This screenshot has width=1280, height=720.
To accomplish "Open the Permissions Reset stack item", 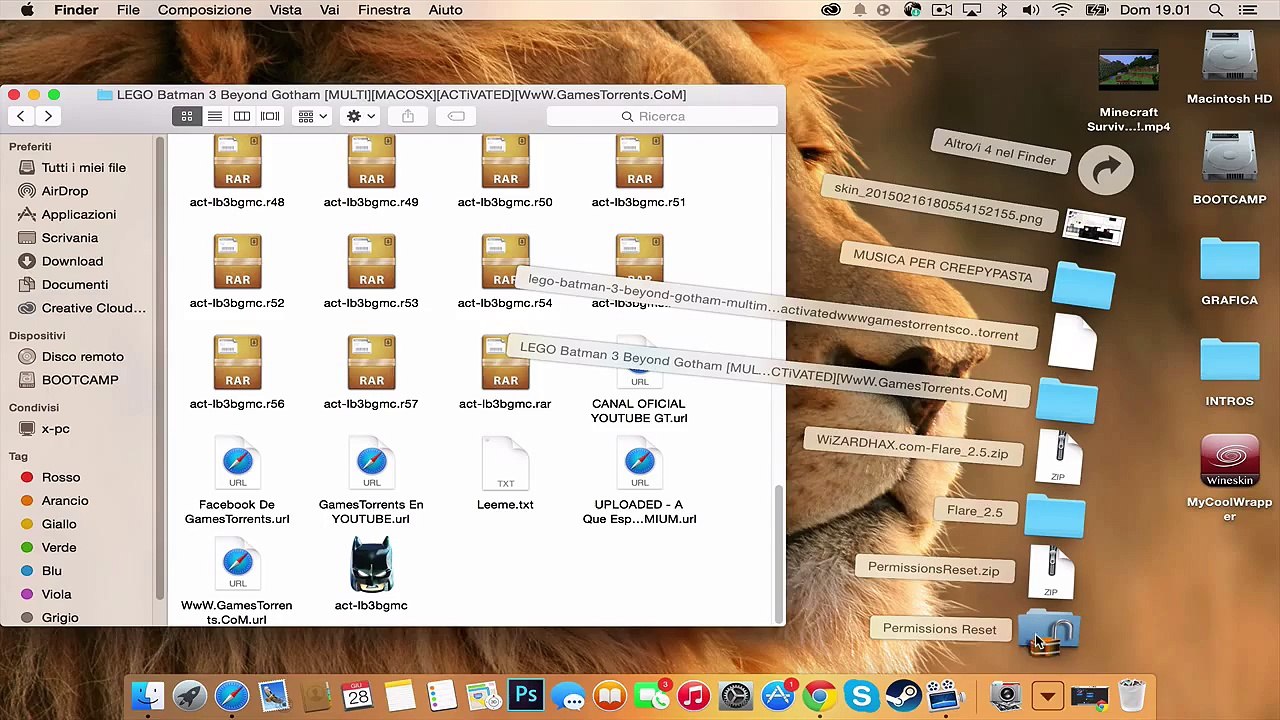I will click(1050, 630).
